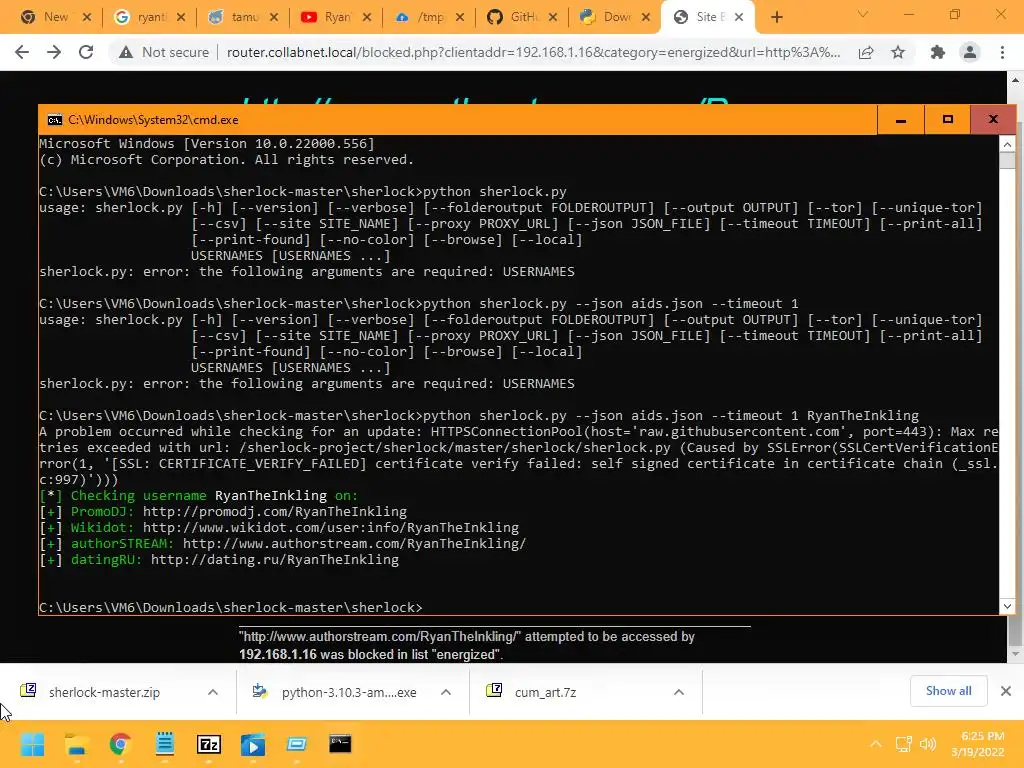Maximize the cmd.exe window
Screen dimensions: 1024x768
(948, 120)
